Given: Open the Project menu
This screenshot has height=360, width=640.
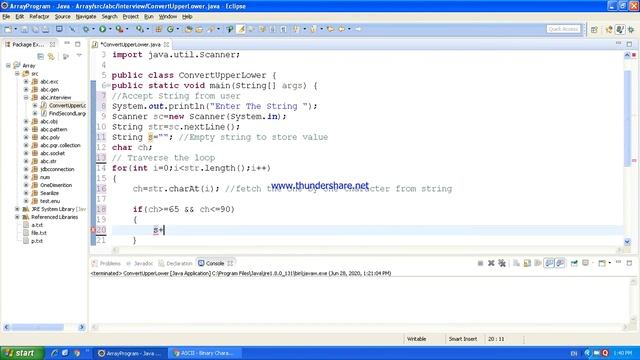Looking at the screenshot, I should pyautogui.click(x=131, y=17).
